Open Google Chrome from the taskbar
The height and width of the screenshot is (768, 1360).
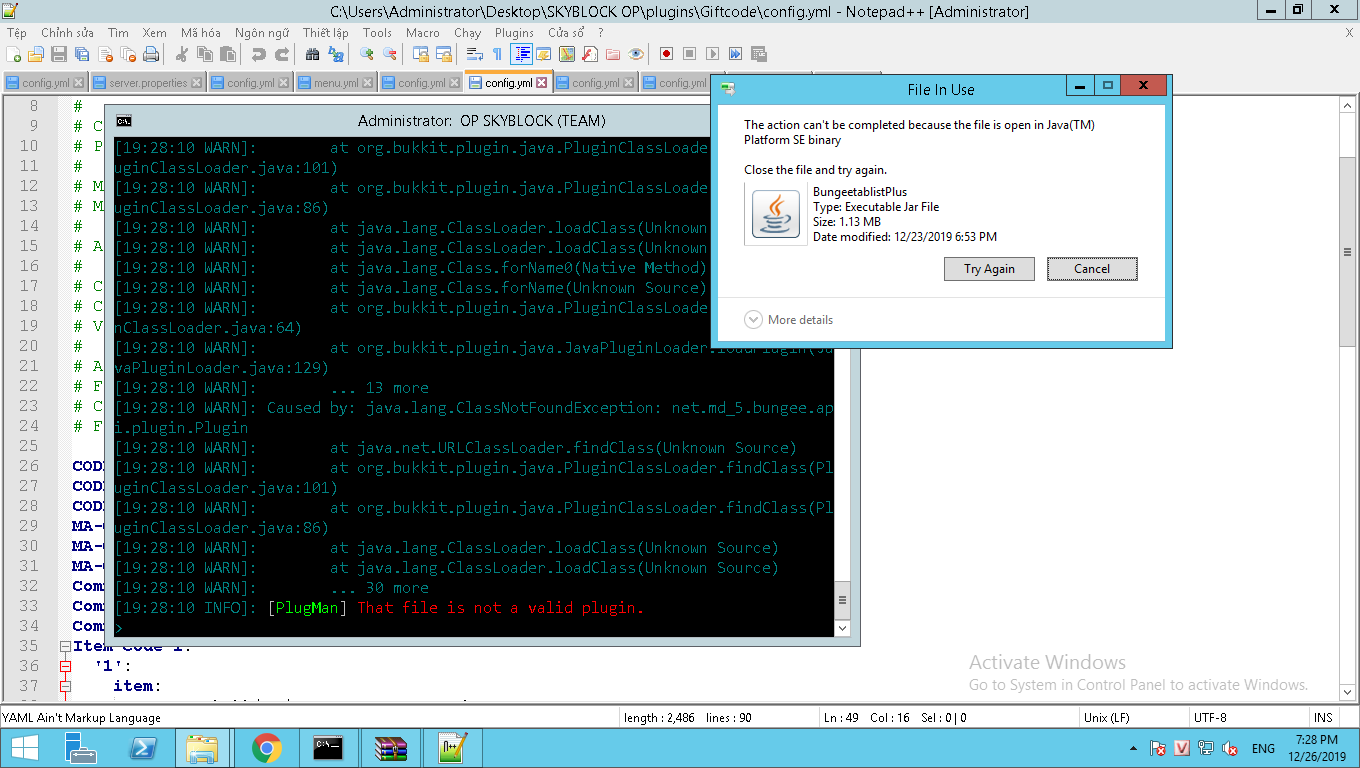click(266, 747)
